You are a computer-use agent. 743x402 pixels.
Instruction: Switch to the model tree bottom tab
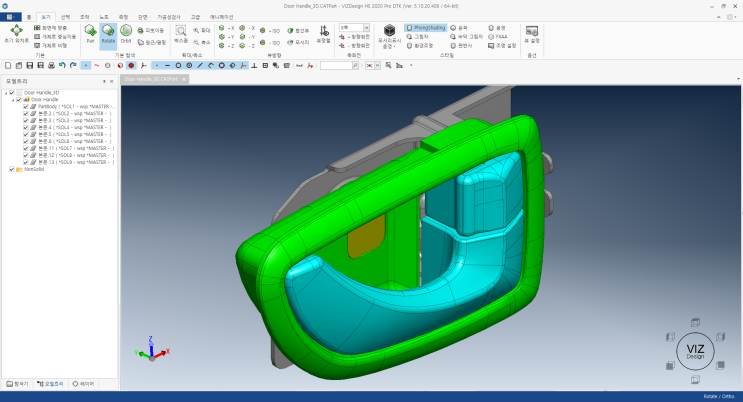tap(50, 384)
